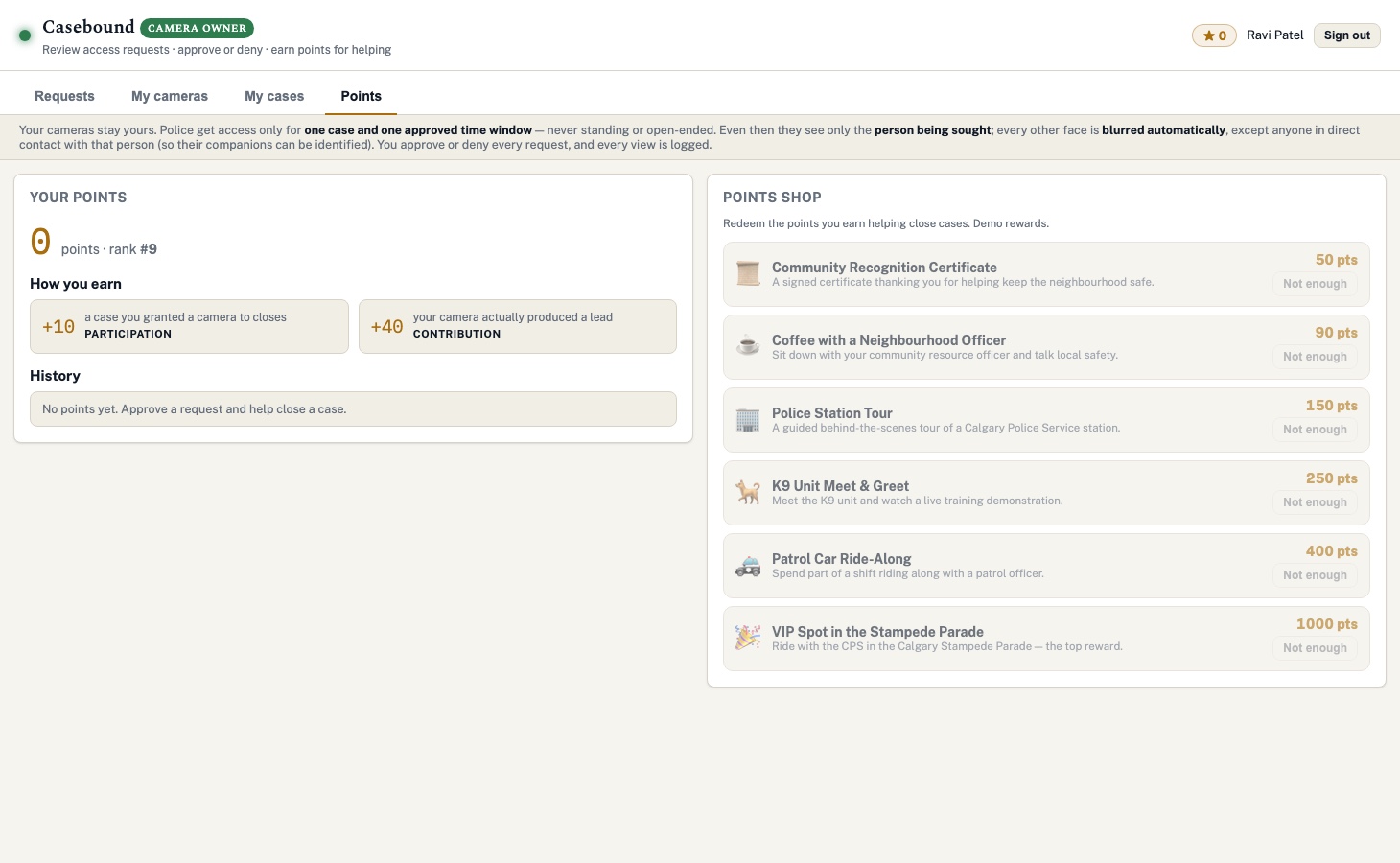Click the '400 pts' price label
Viewport: 1400px width, 863px height.
point(1332,551)
